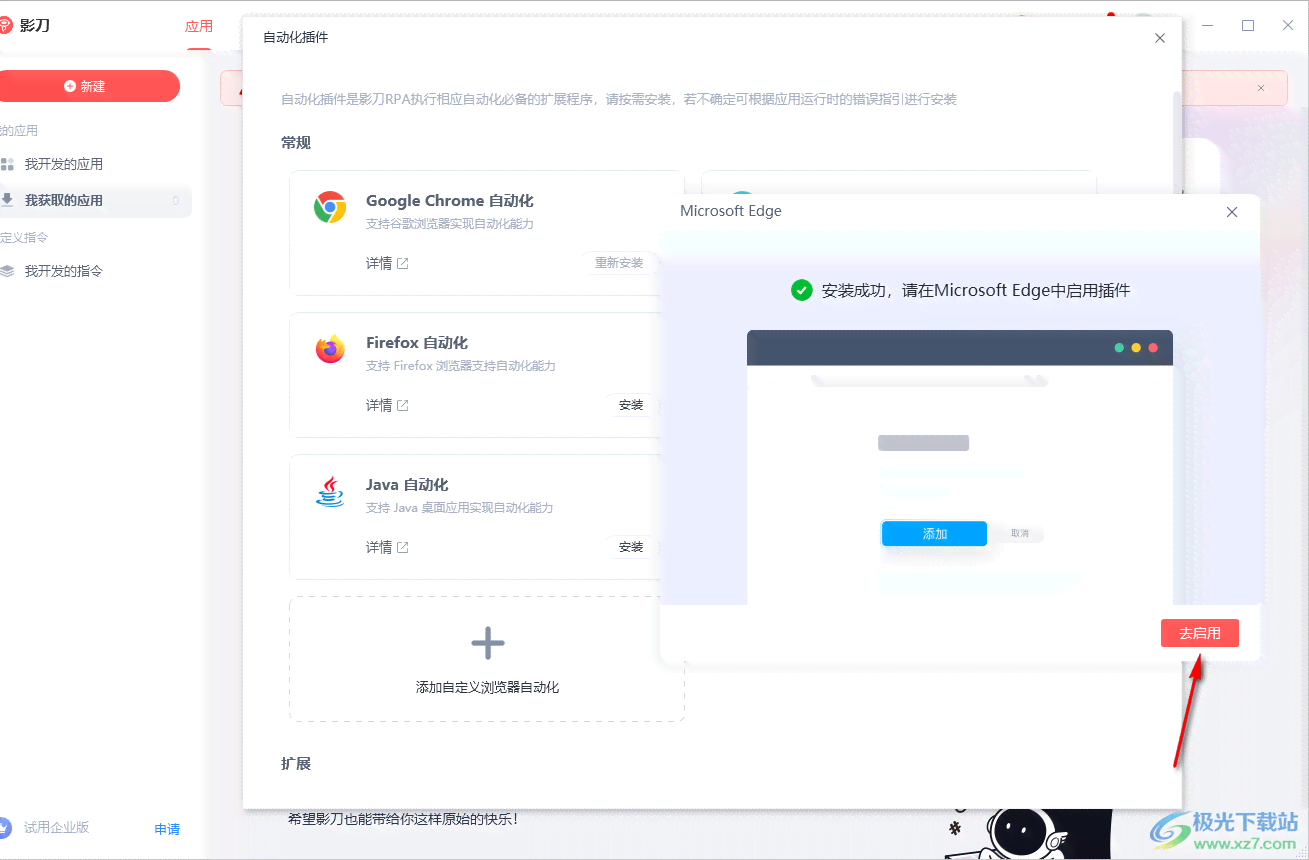Screen dimensions: 1309x860
Task: Toggle the sort arrows beside 我获取的应用
Action: tap(176, 200)
